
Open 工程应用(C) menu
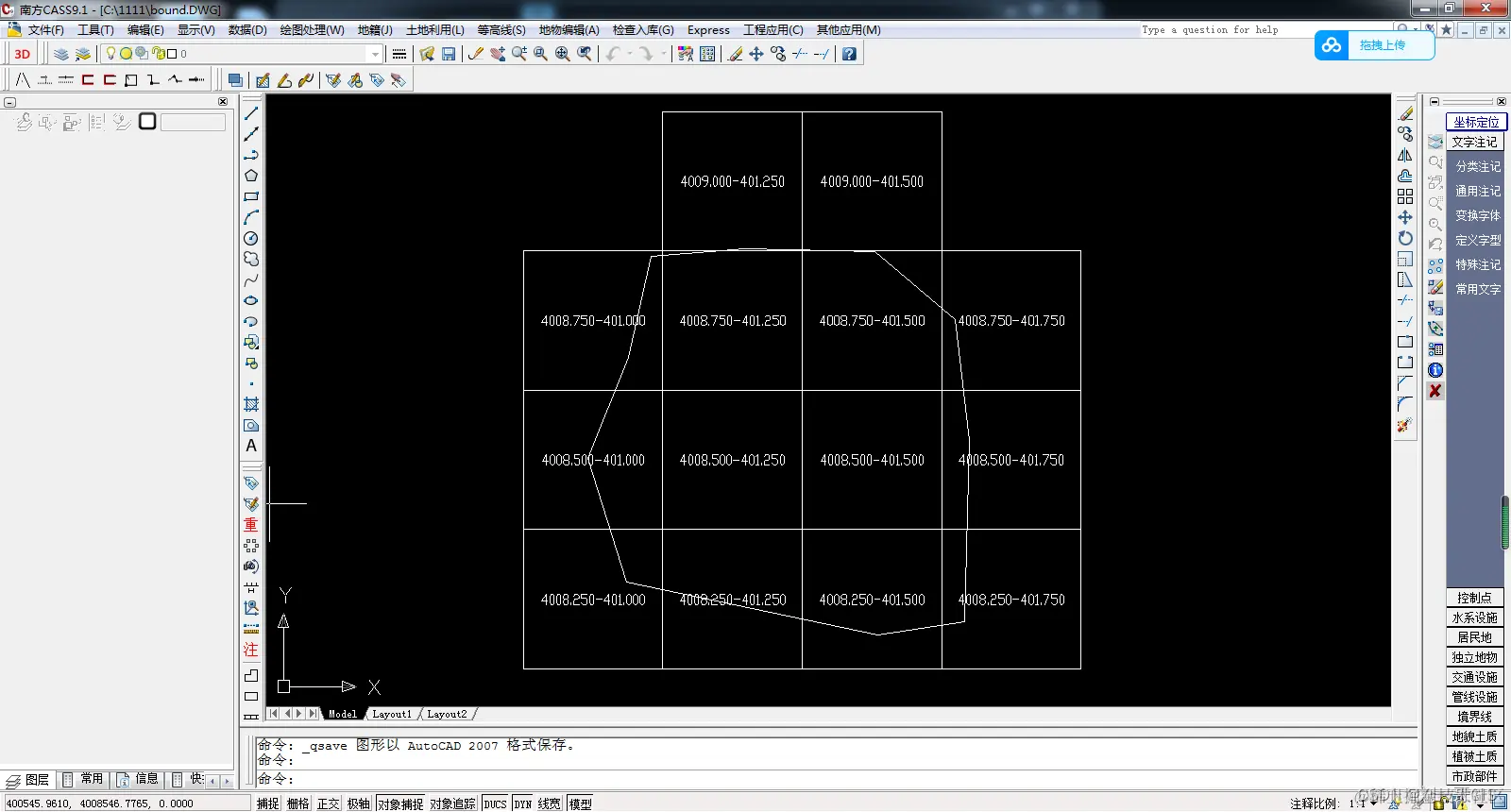pos(773,30)
